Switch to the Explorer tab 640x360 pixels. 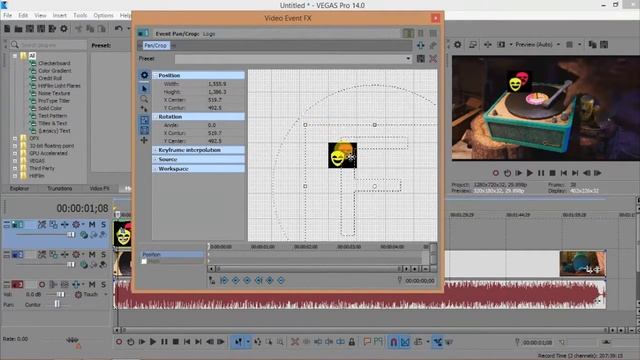[x=19, y=189]
